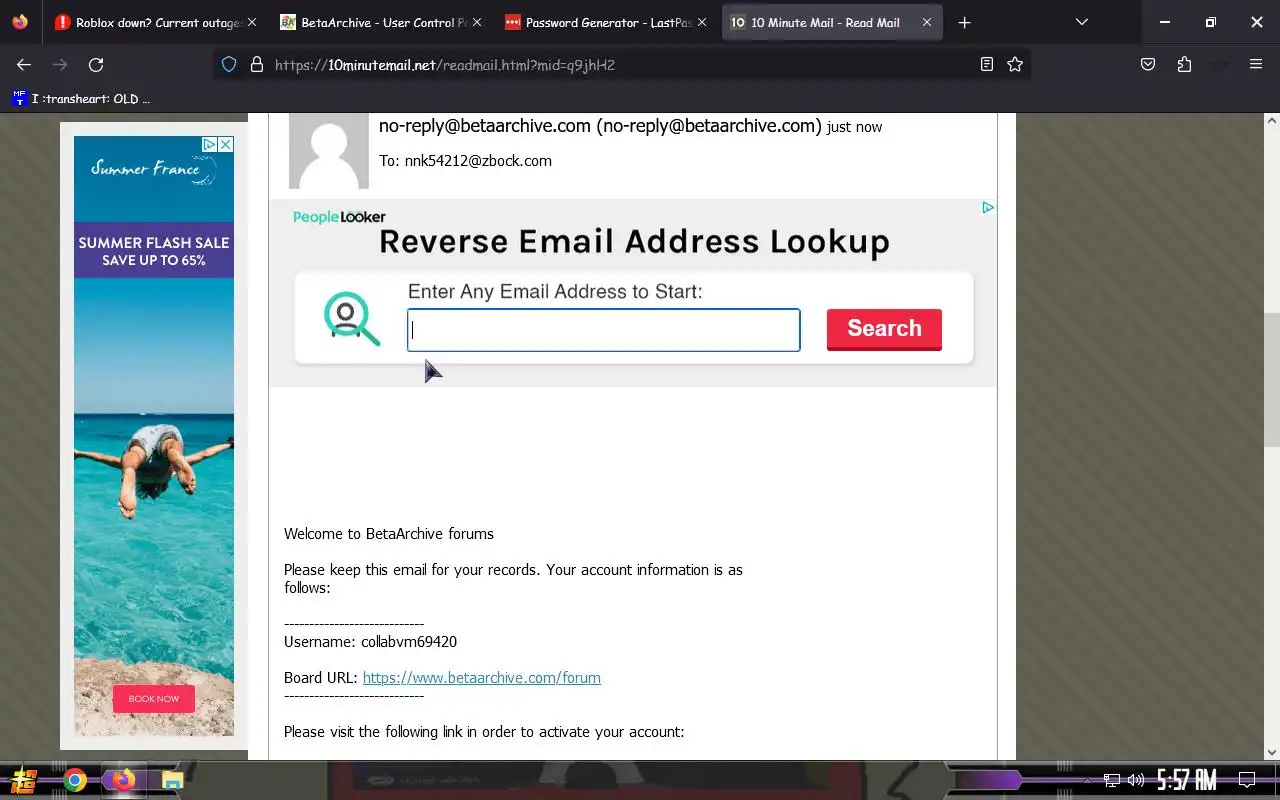Open a new browser tab

point(964,22)
